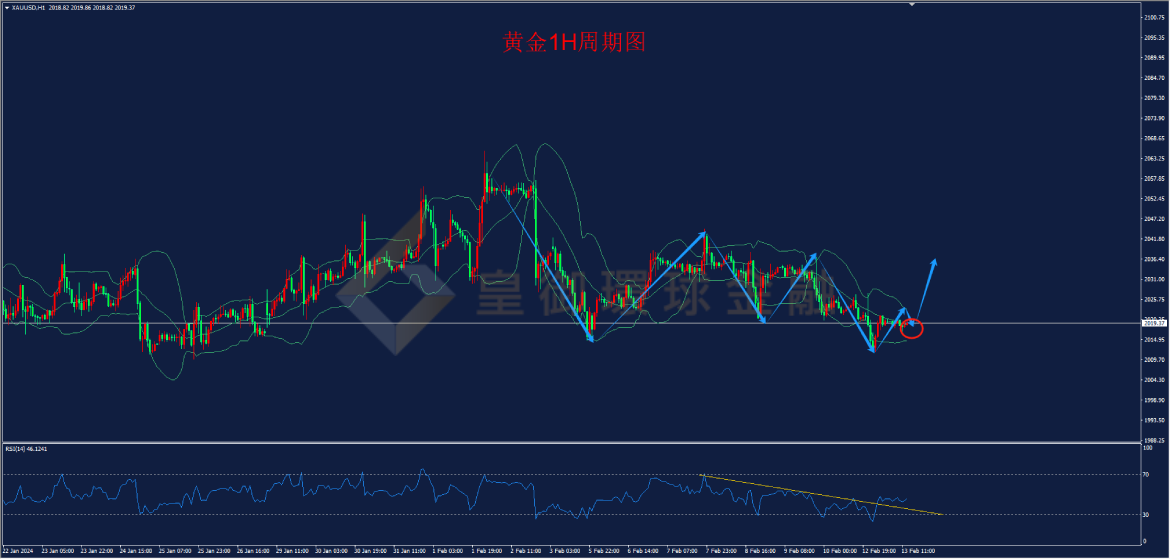Click the 2019.37 current price tag
Image resolution: width=1170 pixels, height=559 pixels.
pyautogui.click(x=1154, y=323)
